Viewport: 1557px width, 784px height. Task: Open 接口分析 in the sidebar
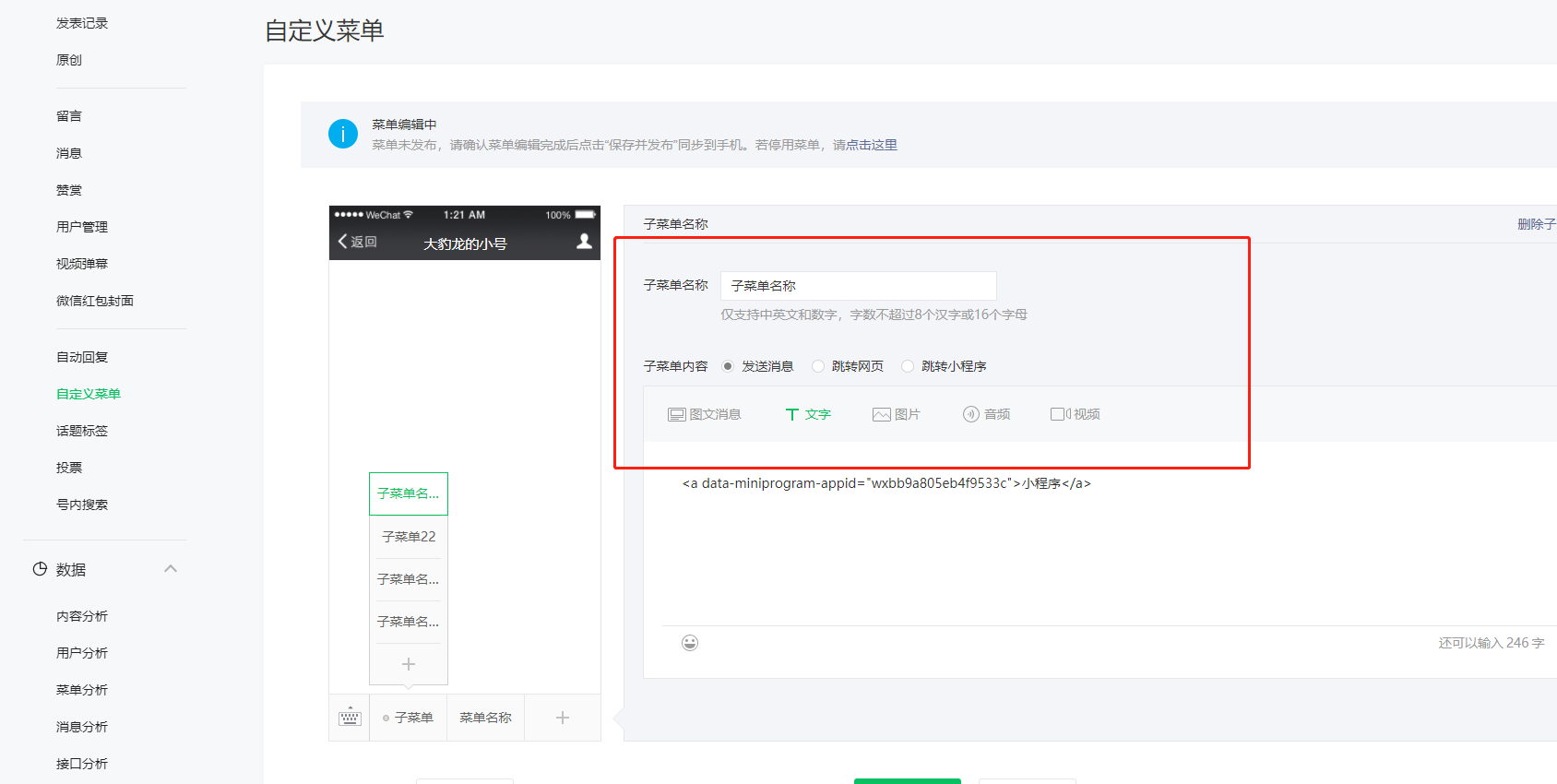click(82, 764)
